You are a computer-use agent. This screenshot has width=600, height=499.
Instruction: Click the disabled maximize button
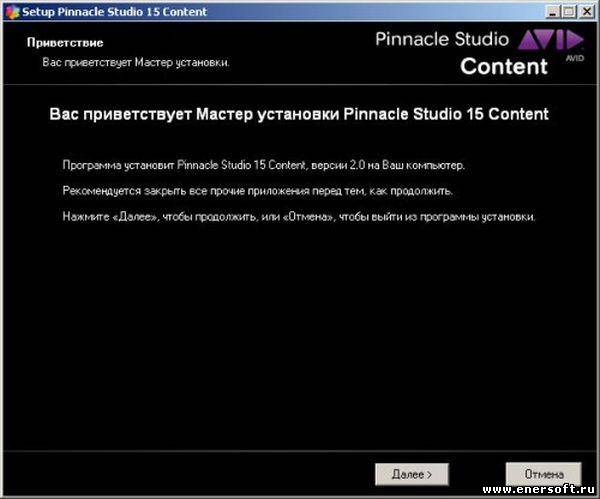[569, 12]
